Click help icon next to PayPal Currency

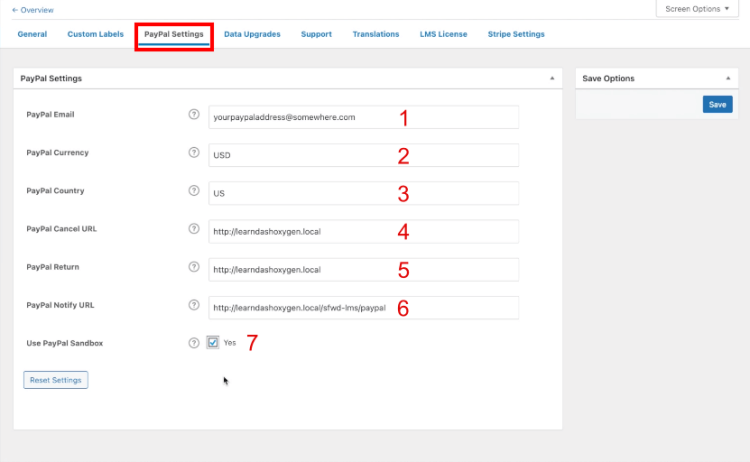pyautogui.click(x=194, y=153)
